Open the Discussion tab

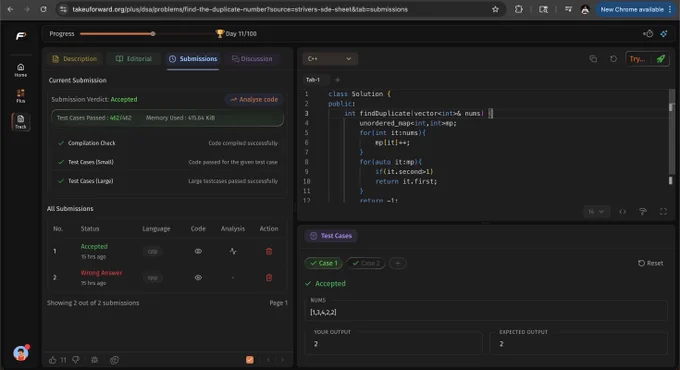tap(252, 59)
